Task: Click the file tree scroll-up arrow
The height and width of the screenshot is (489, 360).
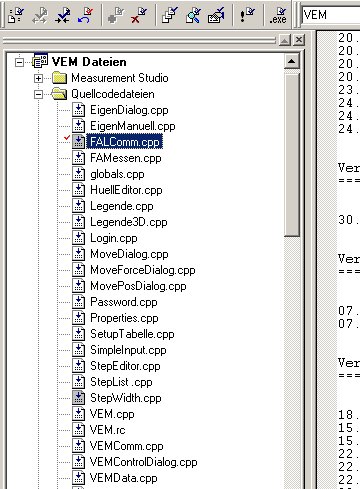Action: pyautogui.click(x=292, y=61)
